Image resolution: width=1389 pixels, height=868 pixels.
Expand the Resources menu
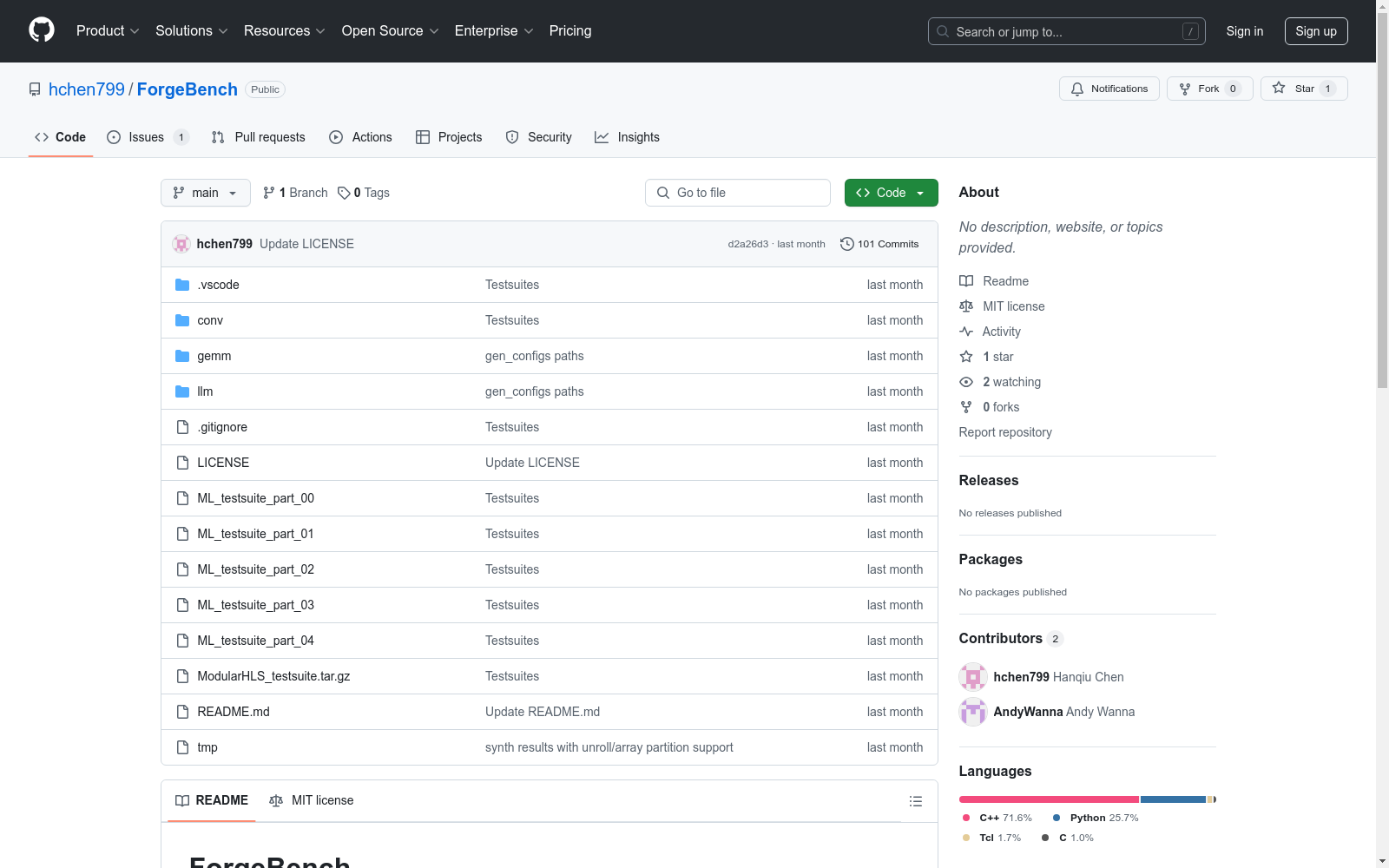[285, 31]
